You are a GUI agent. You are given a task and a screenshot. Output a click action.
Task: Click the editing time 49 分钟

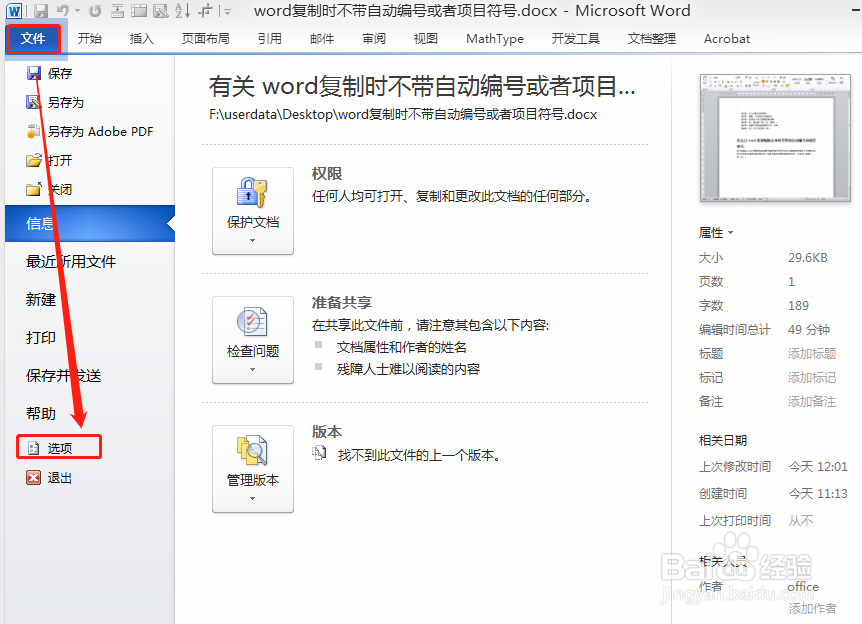click(x=809, y=330)
